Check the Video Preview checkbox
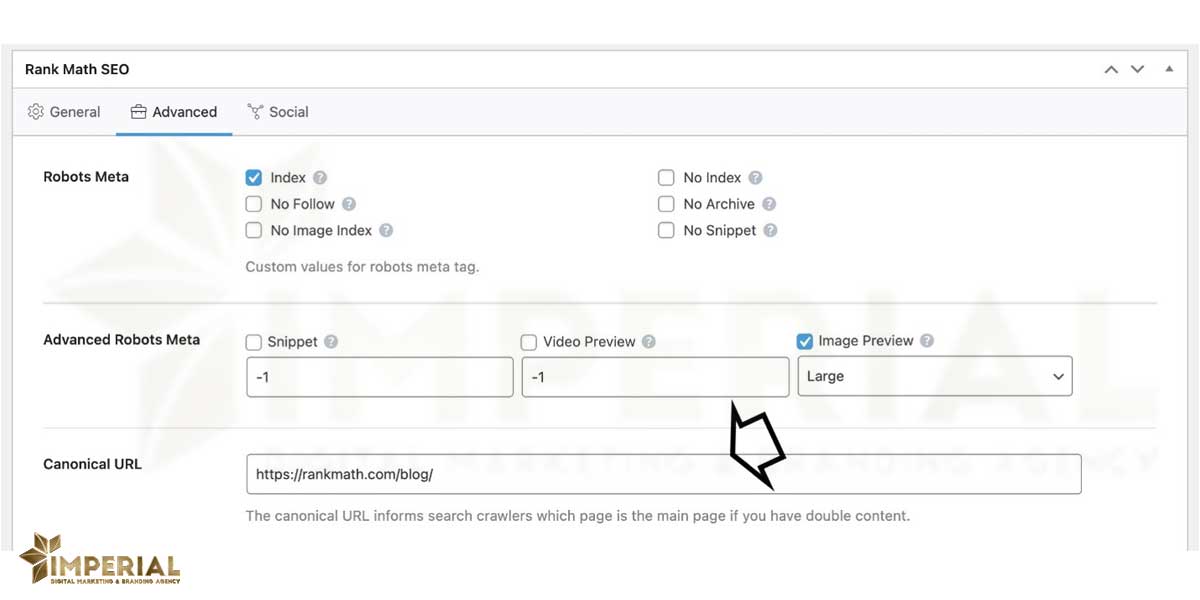Viewport: 1200px width, 600px height. [x=529, y=342]
